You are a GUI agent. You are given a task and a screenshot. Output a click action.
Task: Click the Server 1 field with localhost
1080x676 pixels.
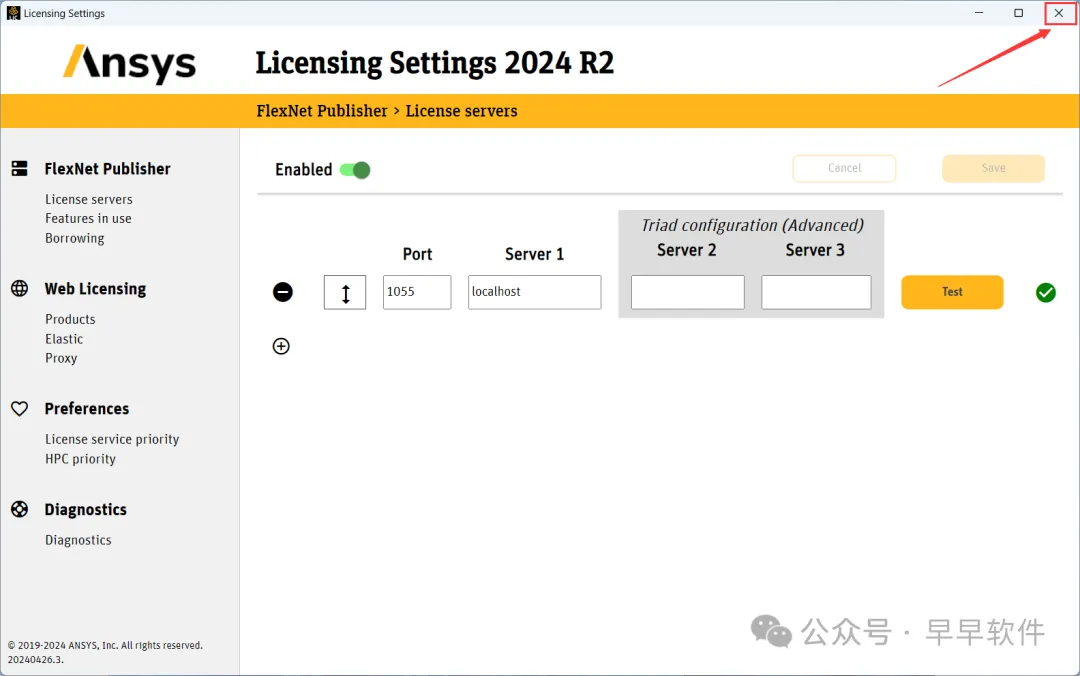pos(534,292)
